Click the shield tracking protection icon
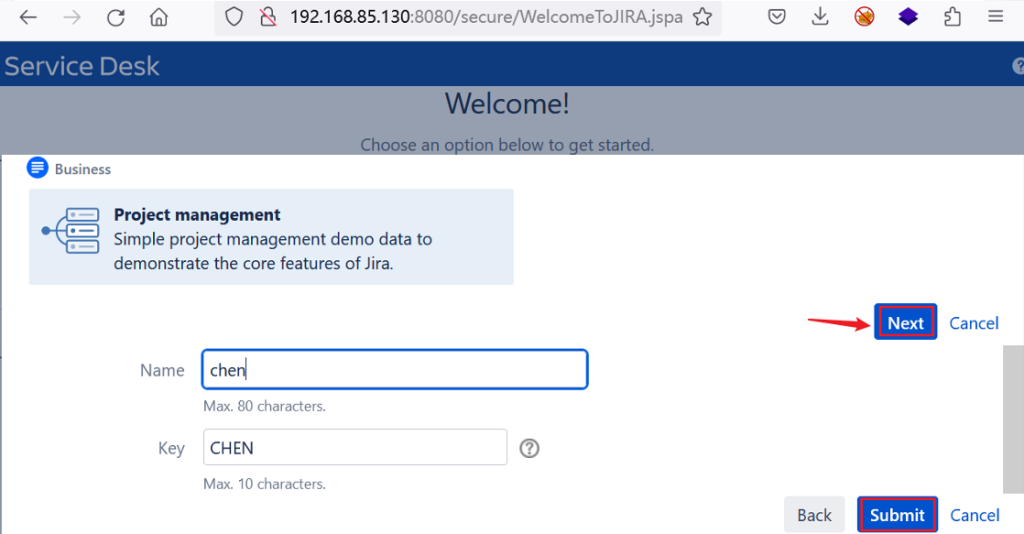The width and height of the screenshot is (1024, 534). coord(234,17)
